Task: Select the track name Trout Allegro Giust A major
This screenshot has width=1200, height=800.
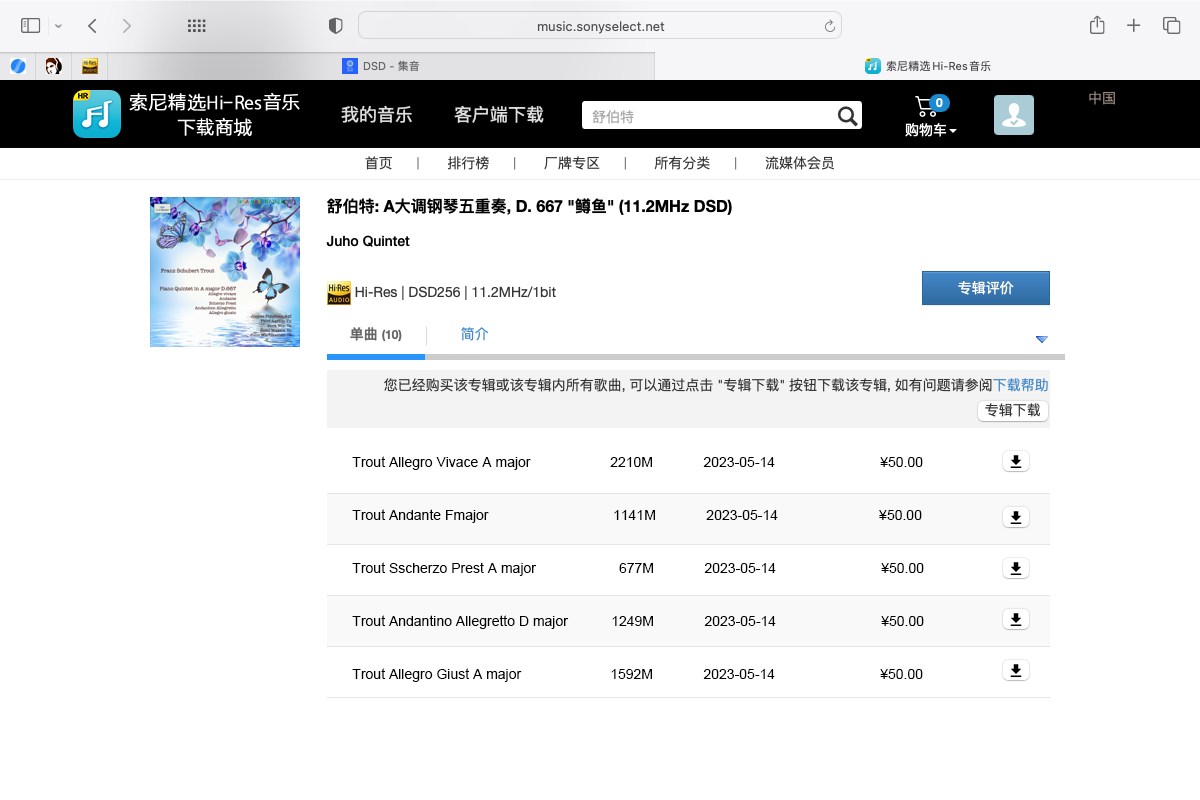Action: click(x=437, y=674)
